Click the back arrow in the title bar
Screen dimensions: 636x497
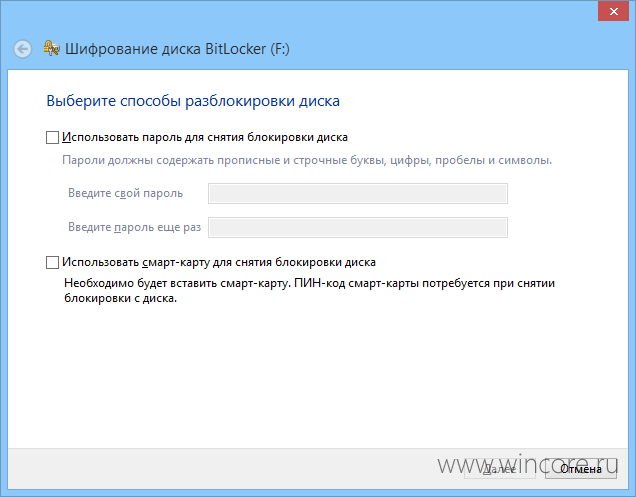pyautogui.click(x=22, y=49)
